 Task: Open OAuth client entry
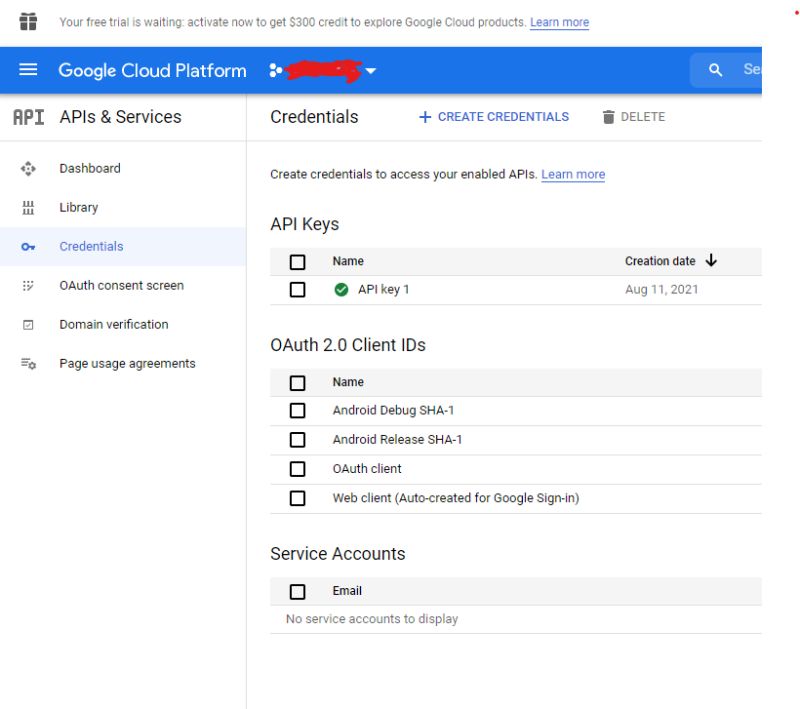click(367, 469)
